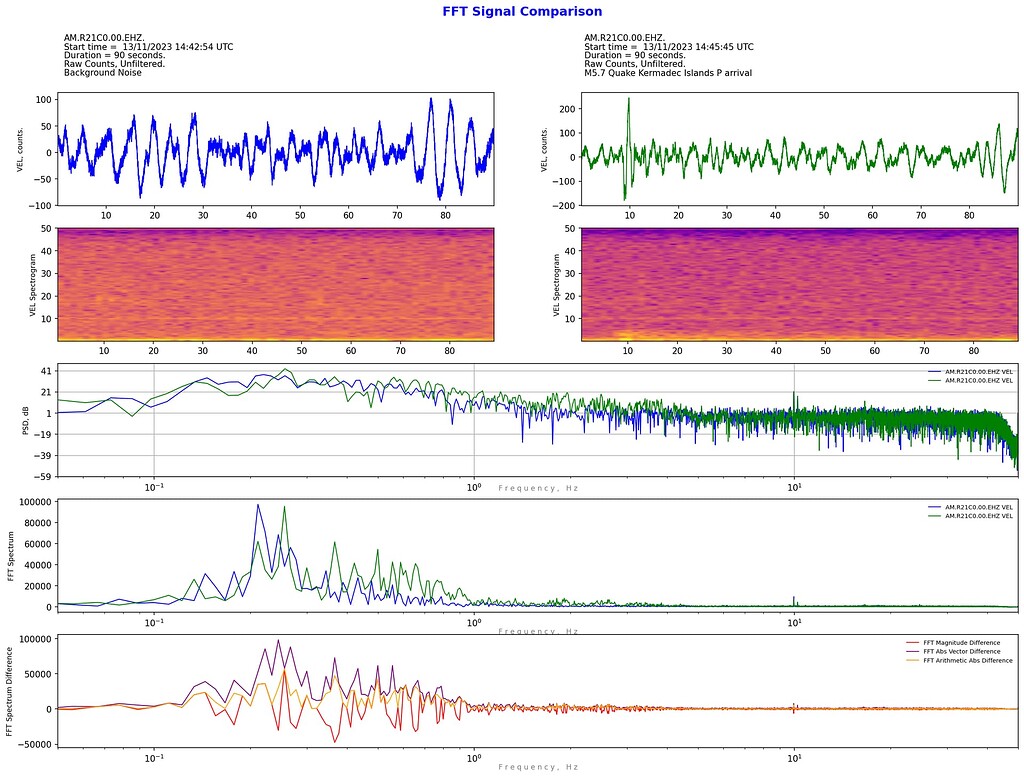Screen dimensions: 1024x777
Task: Click the Background Noise header line
Action: (103, 73)
